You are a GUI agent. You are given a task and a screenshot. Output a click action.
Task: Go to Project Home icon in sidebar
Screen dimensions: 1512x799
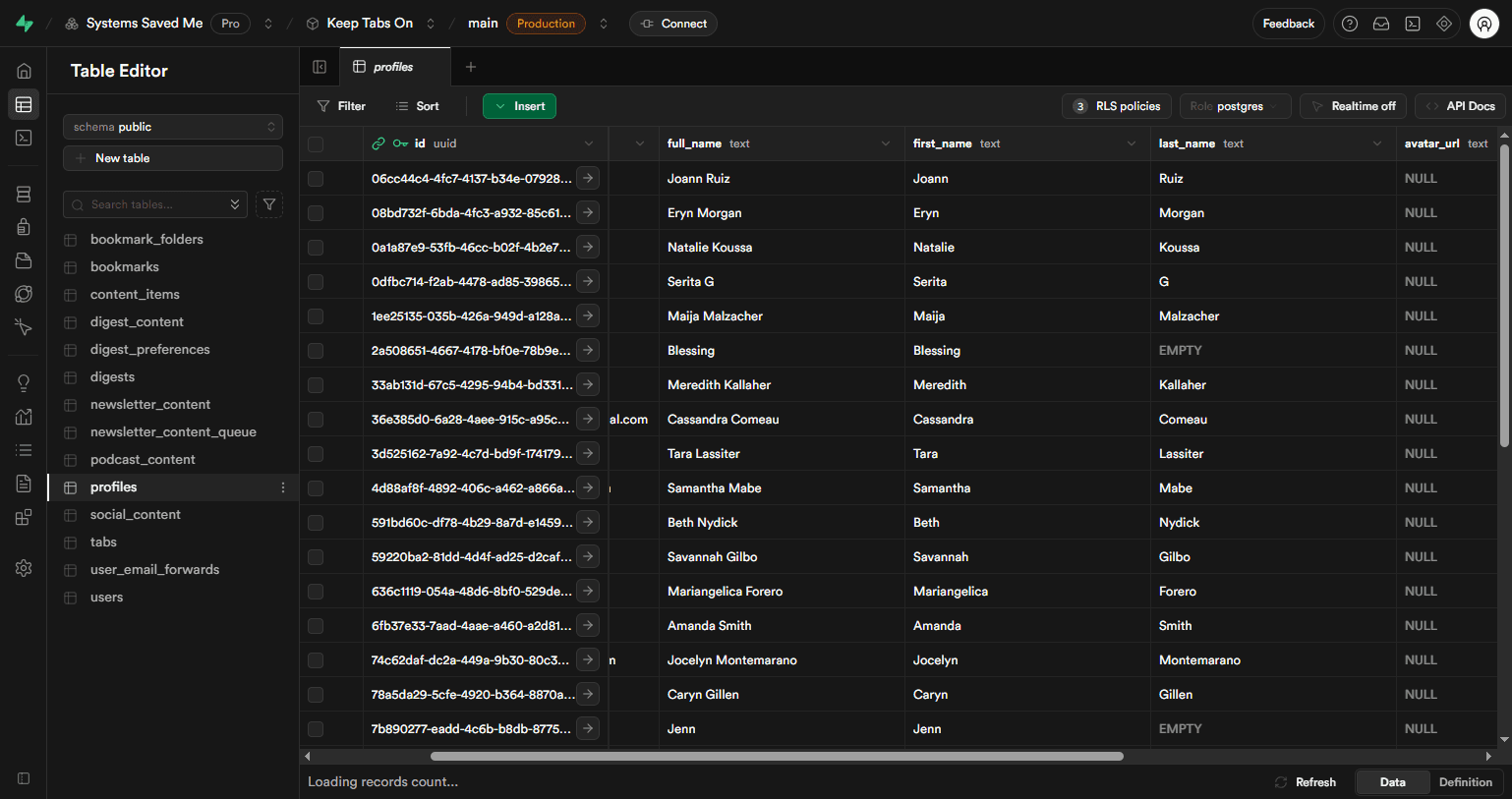coord(24,71)
